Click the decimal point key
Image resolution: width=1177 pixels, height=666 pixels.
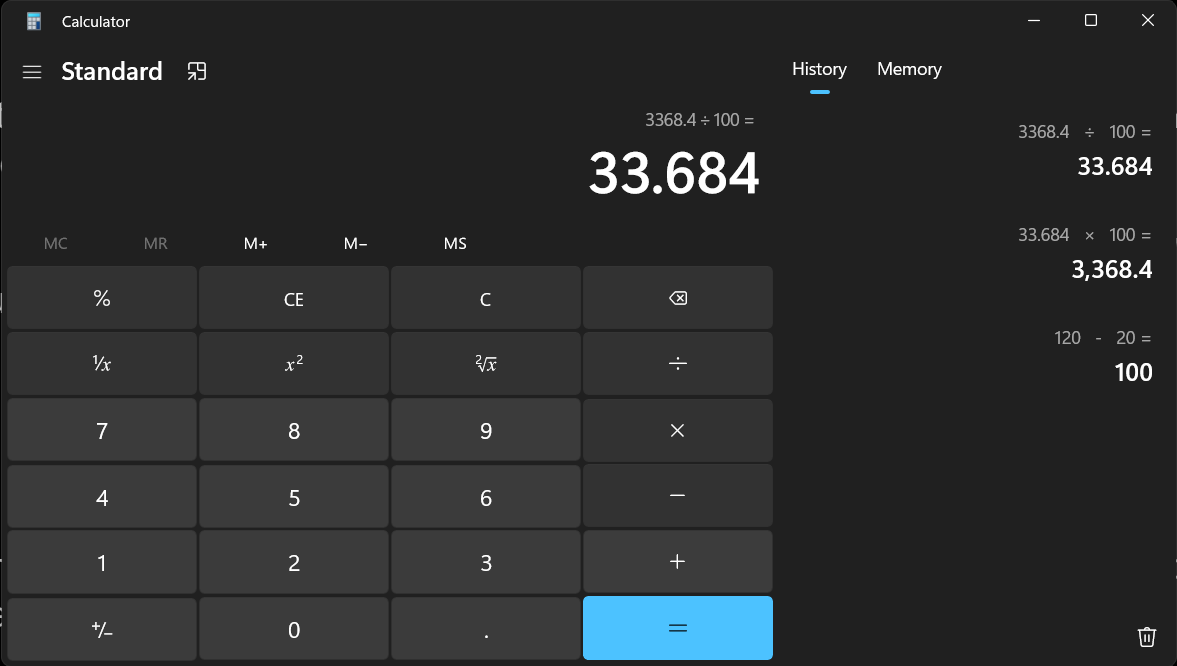pos(486,629)
